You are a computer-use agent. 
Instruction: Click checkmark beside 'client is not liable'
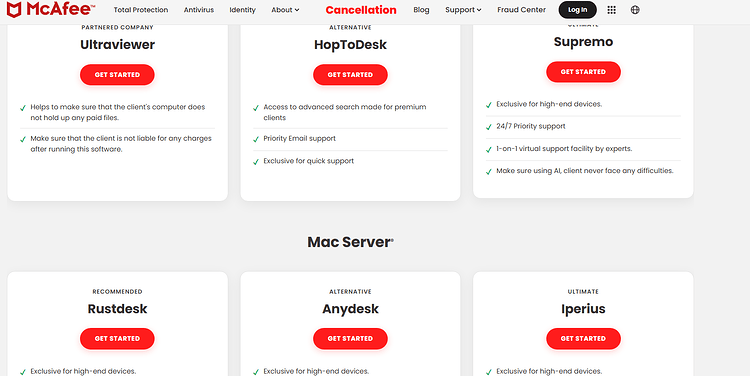(x=23, y=139)
